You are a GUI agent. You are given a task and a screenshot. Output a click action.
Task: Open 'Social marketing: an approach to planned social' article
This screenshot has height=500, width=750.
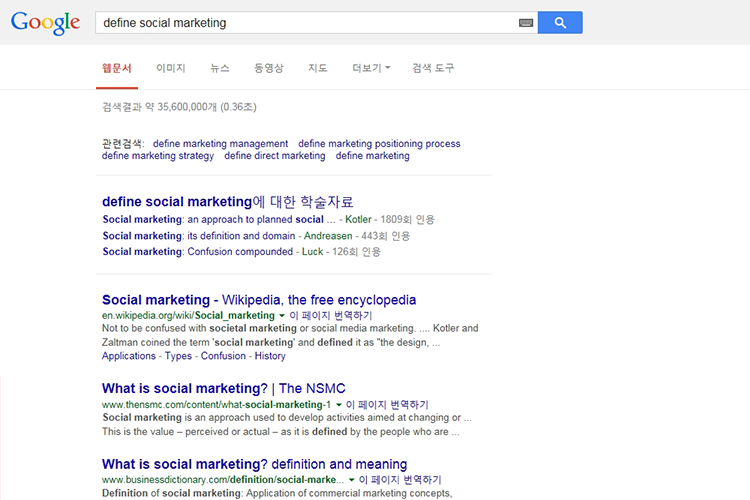[x=219, y=220]
